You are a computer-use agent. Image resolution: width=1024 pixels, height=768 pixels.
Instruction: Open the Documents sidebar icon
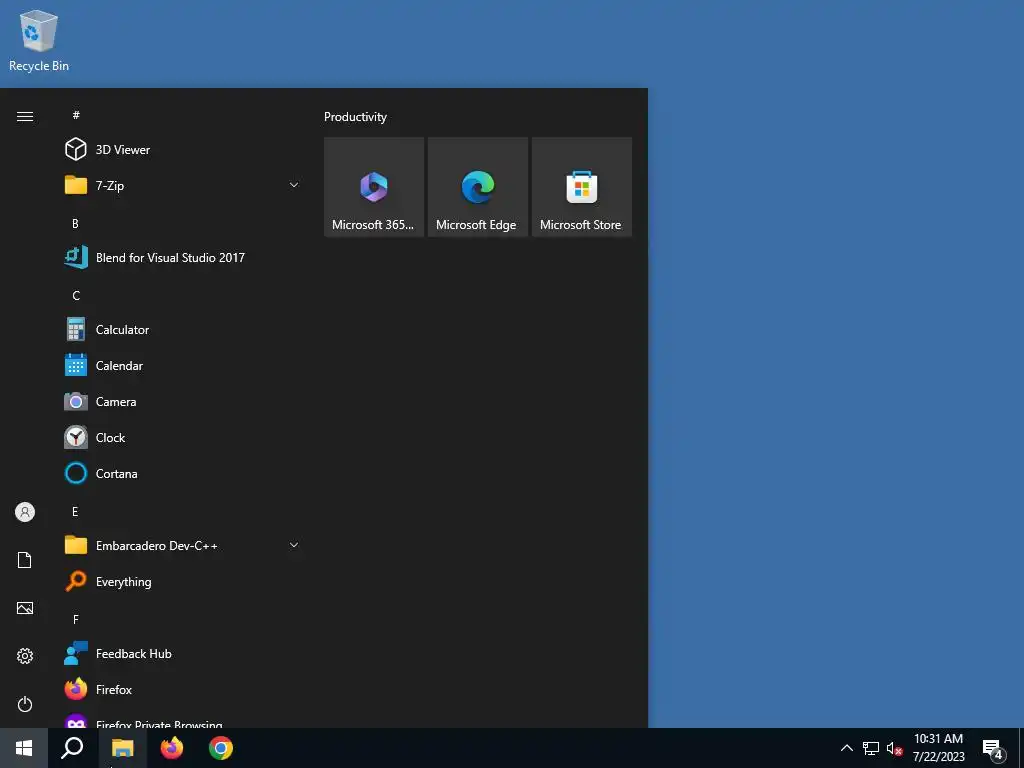[25, 560]
